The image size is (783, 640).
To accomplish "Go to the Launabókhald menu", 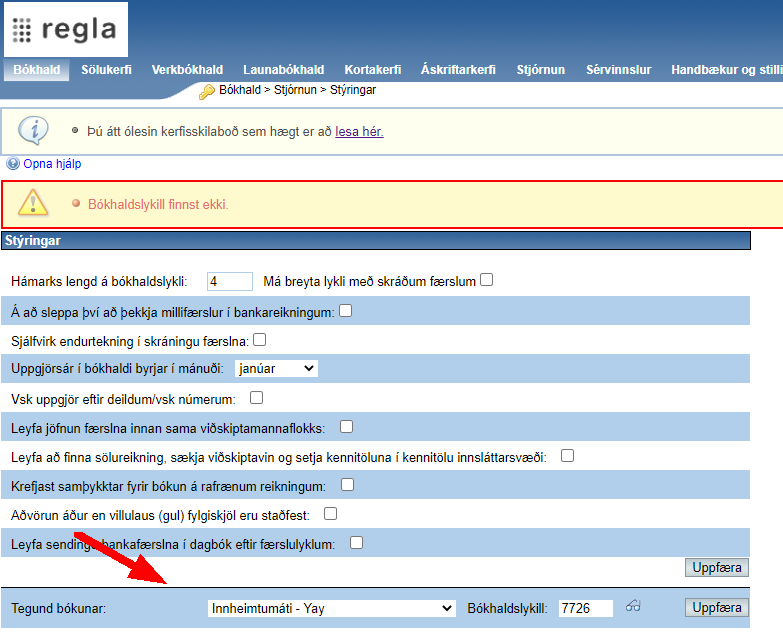I will pyautogui.click(x=283, y=70).
